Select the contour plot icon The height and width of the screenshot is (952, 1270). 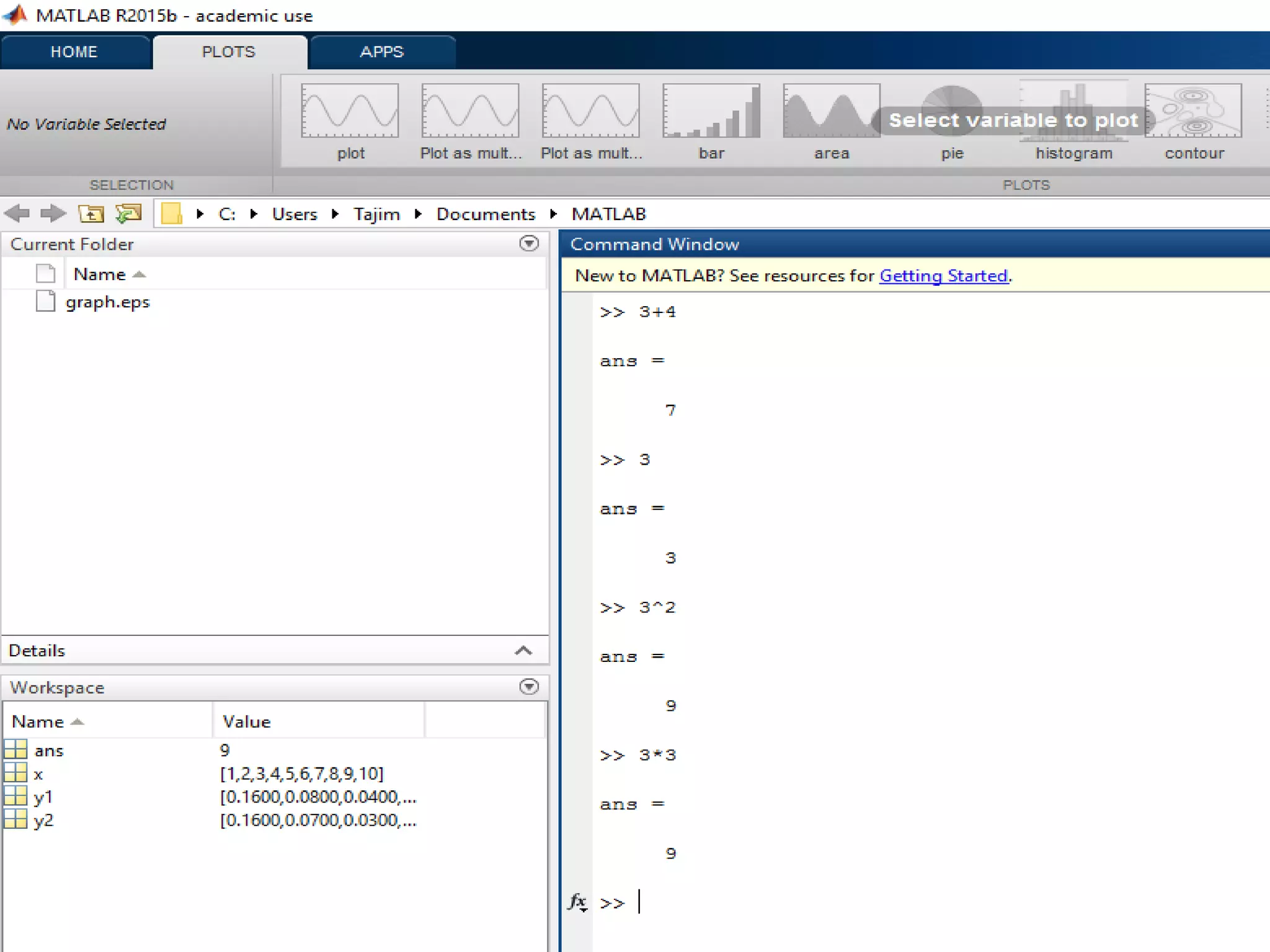click(x=1194, y=111)
